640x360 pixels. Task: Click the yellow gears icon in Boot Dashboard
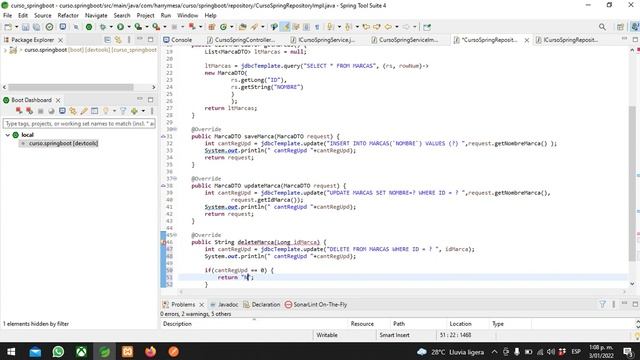pyautogui.click(x=73, y=111)
